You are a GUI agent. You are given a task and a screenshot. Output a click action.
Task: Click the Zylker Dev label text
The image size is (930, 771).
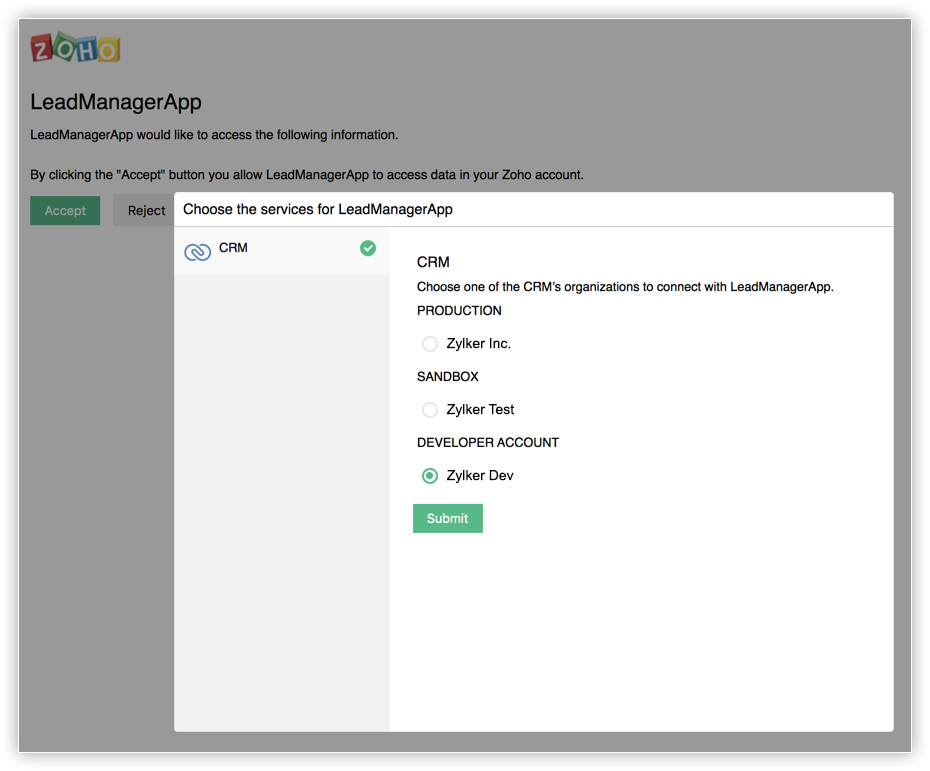tap(480, 476)
